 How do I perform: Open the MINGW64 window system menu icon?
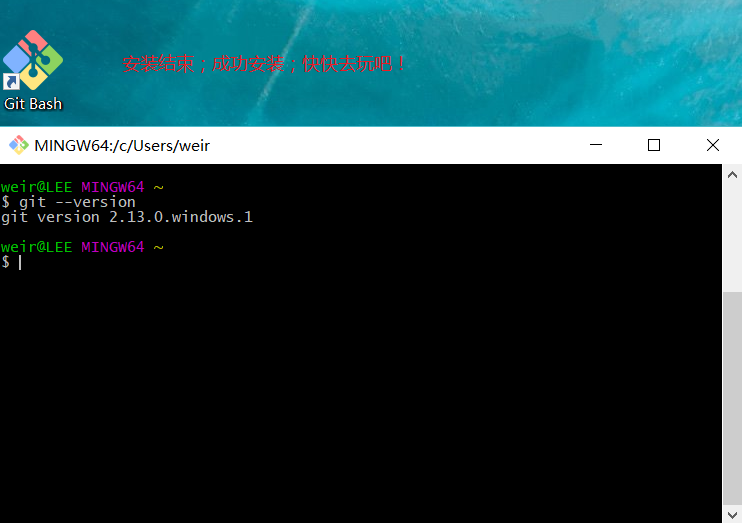coord(19,145)
